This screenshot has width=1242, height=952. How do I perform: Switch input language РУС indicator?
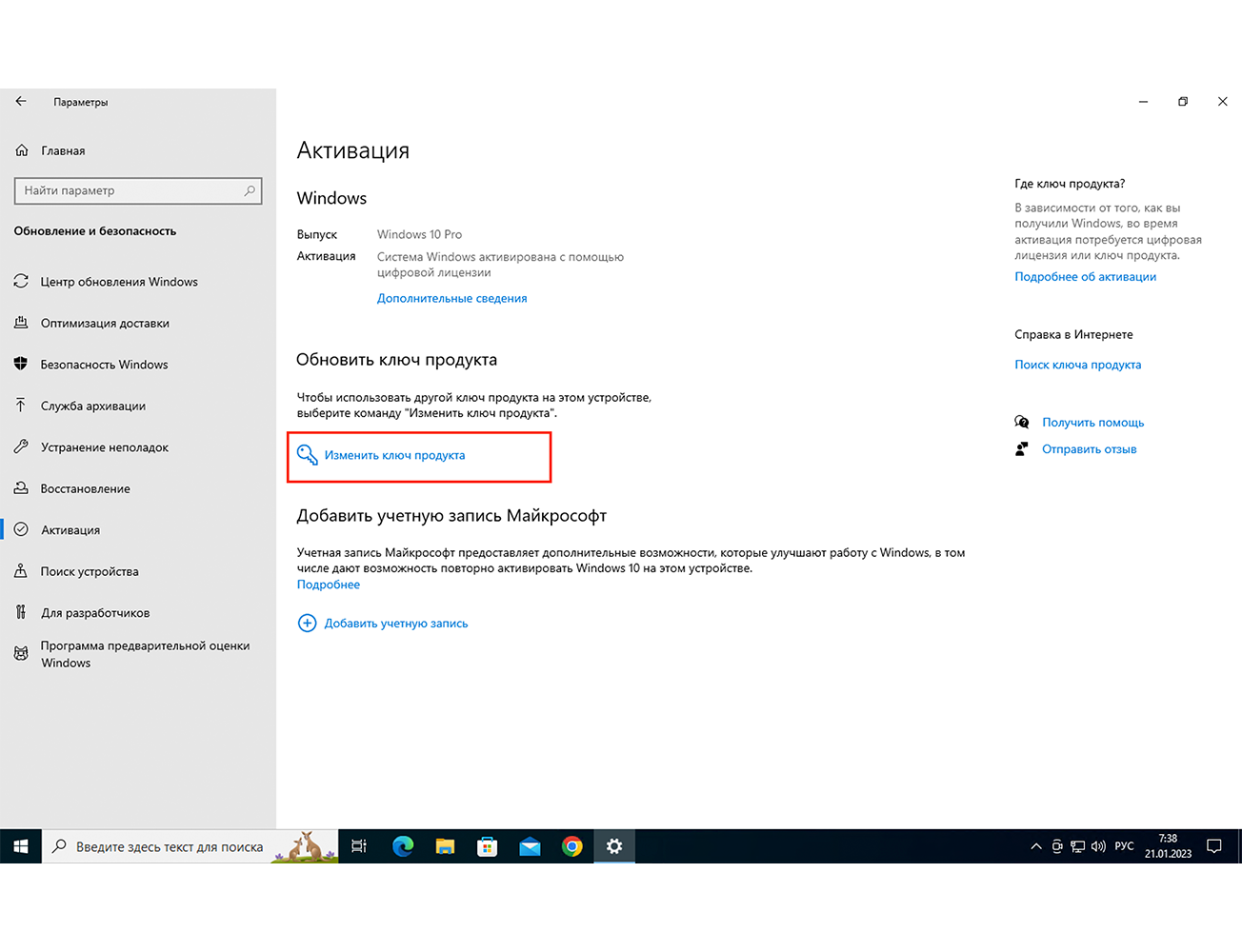1124,846
